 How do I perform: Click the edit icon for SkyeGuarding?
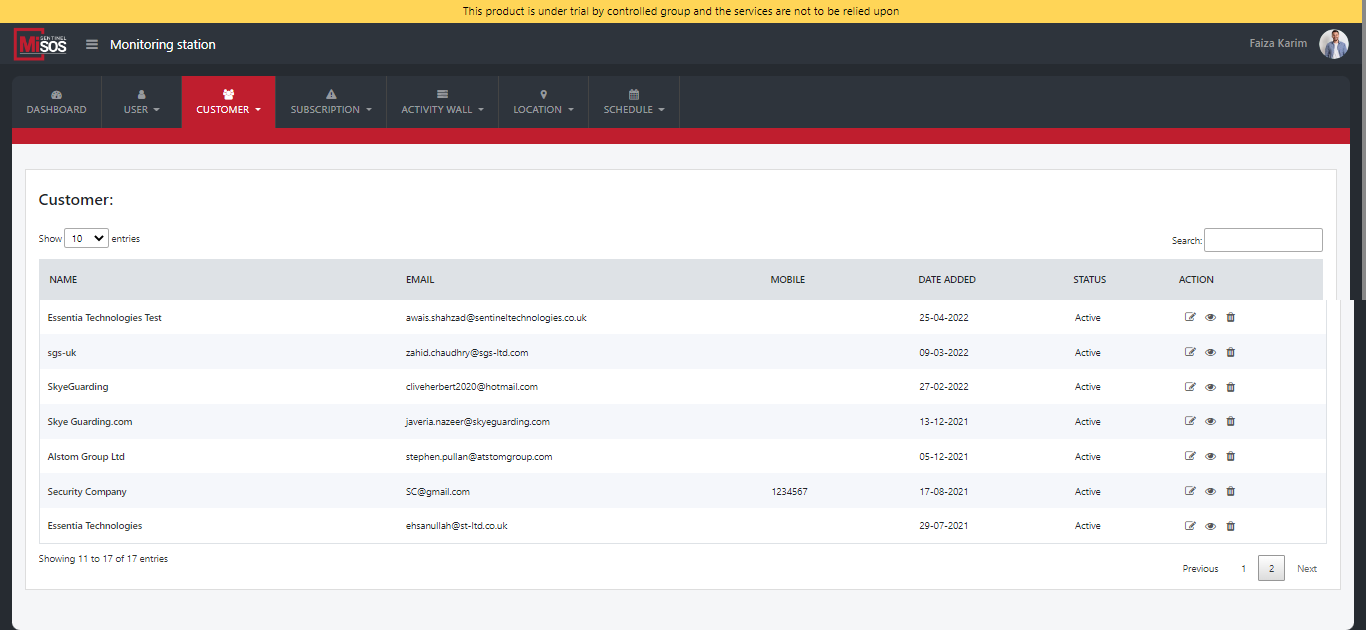coord(1190,387)
